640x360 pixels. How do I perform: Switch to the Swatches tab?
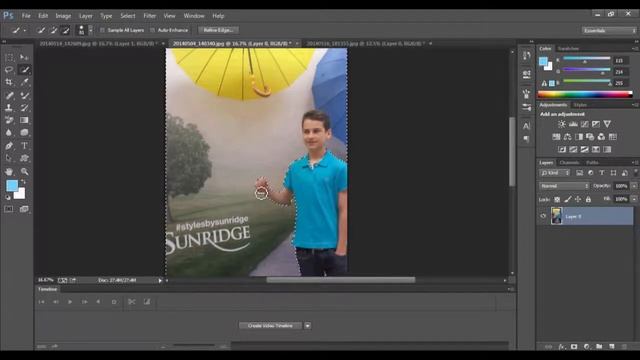coord(568,49)
